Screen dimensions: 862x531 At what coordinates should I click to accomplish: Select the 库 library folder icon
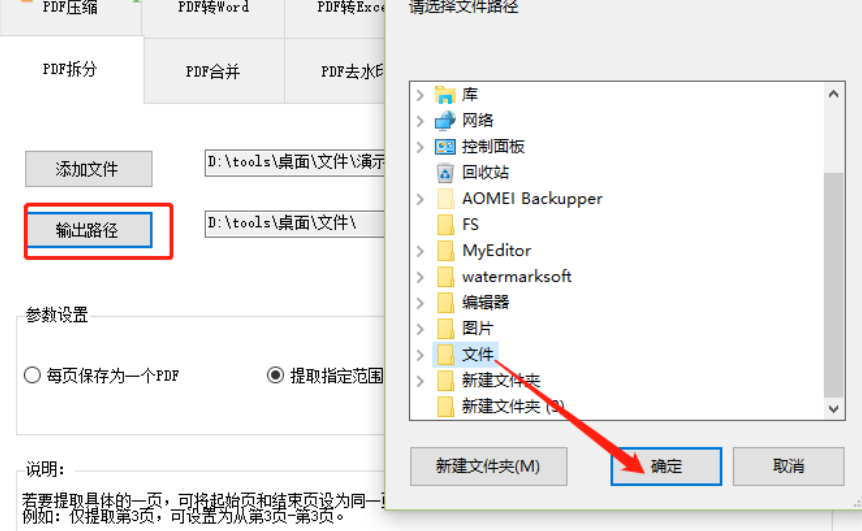[445, 95]
